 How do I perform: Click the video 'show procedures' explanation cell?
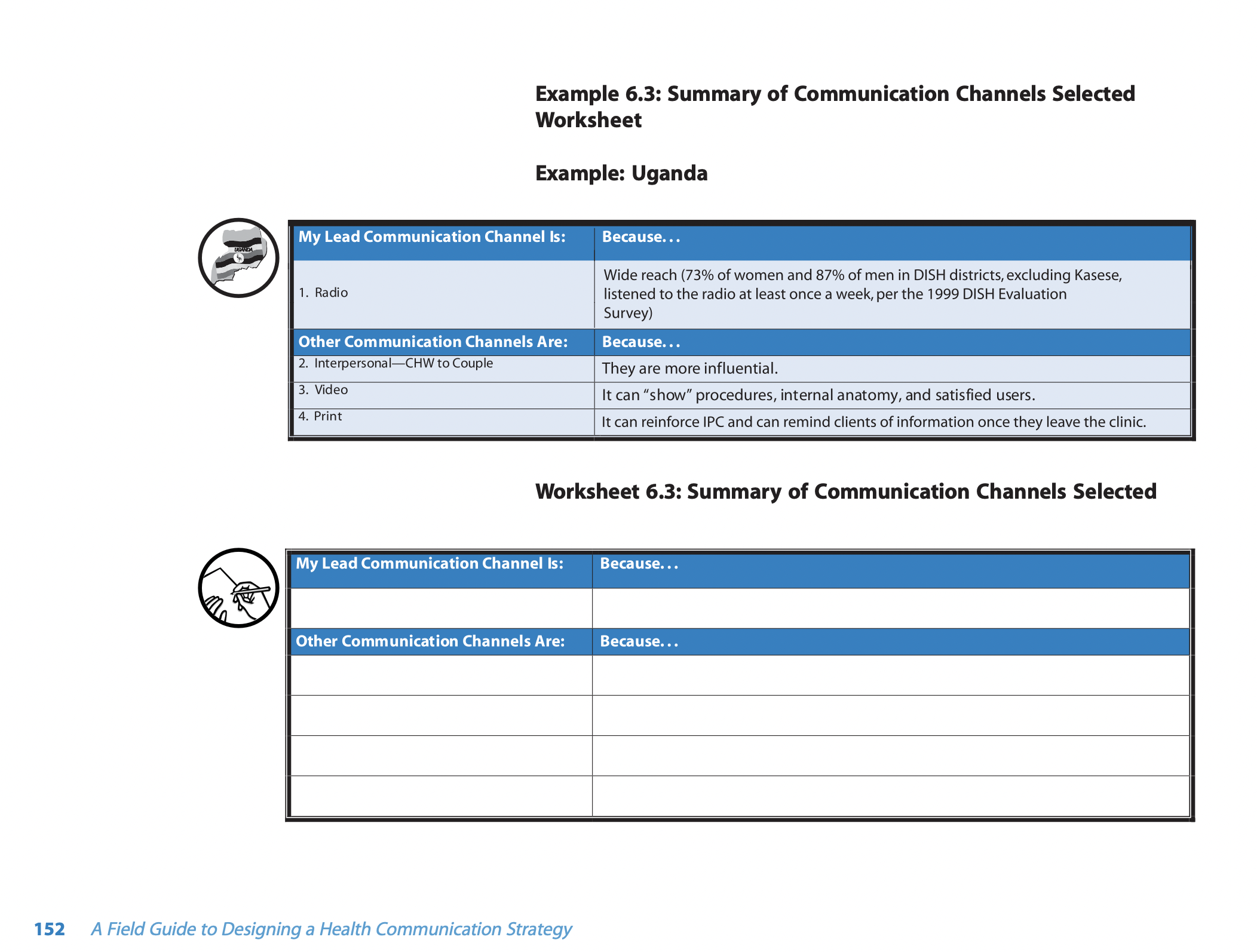893,395
